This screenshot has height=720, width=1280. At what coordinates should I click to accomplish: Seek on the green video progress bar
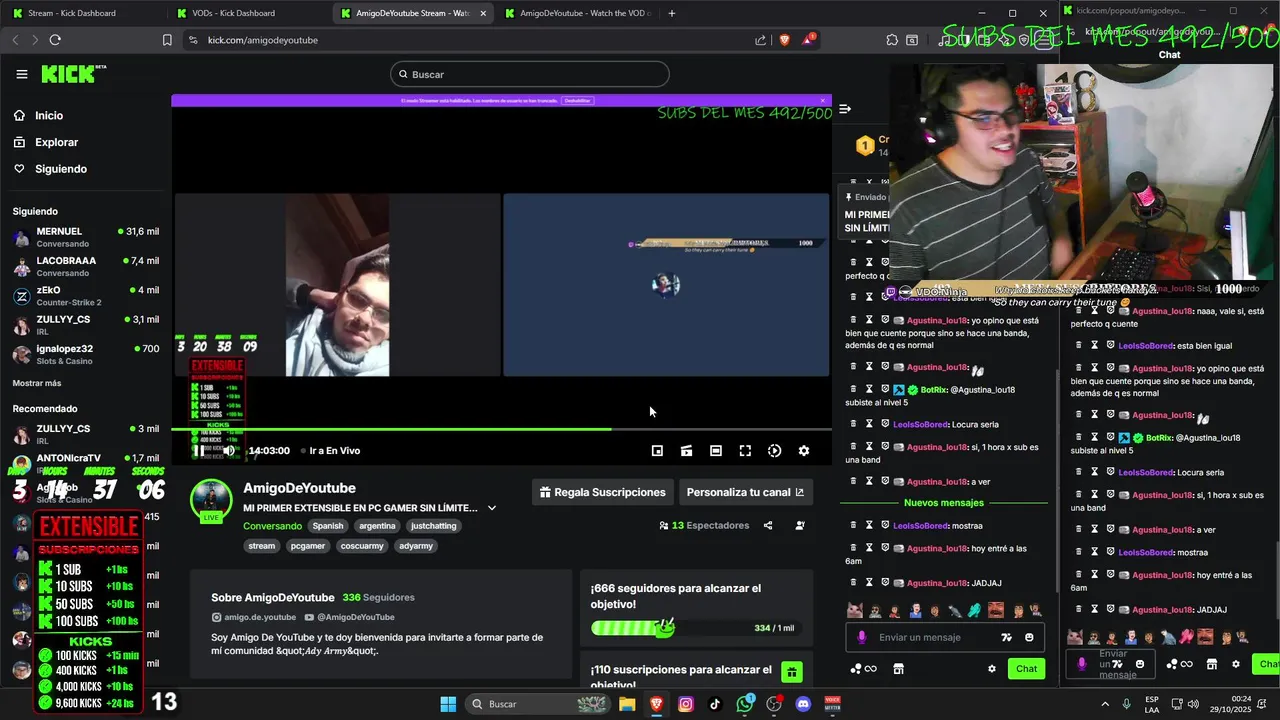[501, 430]
